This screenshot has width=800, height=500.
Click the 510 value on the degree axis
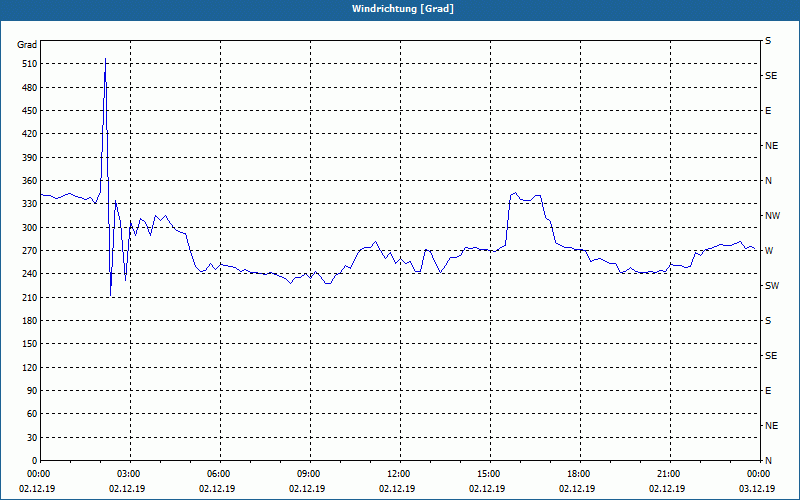[30, 64]
